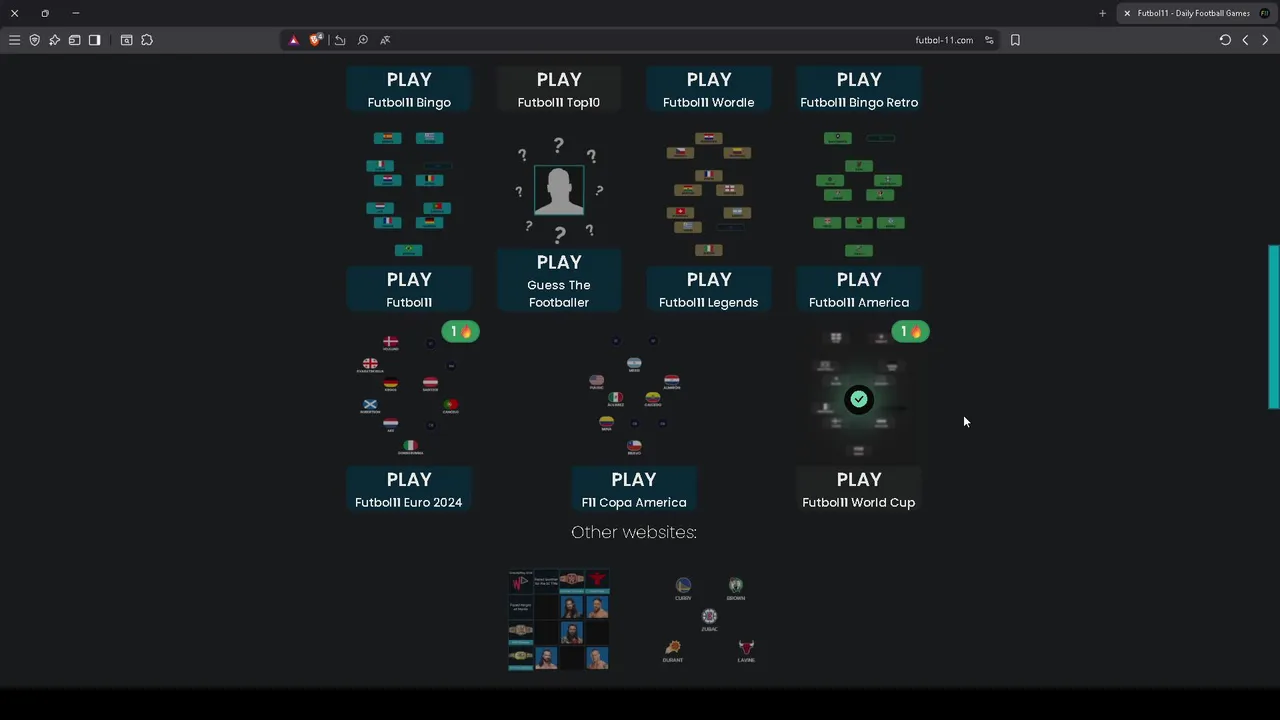Play Futbol11 Bingo Retro

[x=859, y=89]
